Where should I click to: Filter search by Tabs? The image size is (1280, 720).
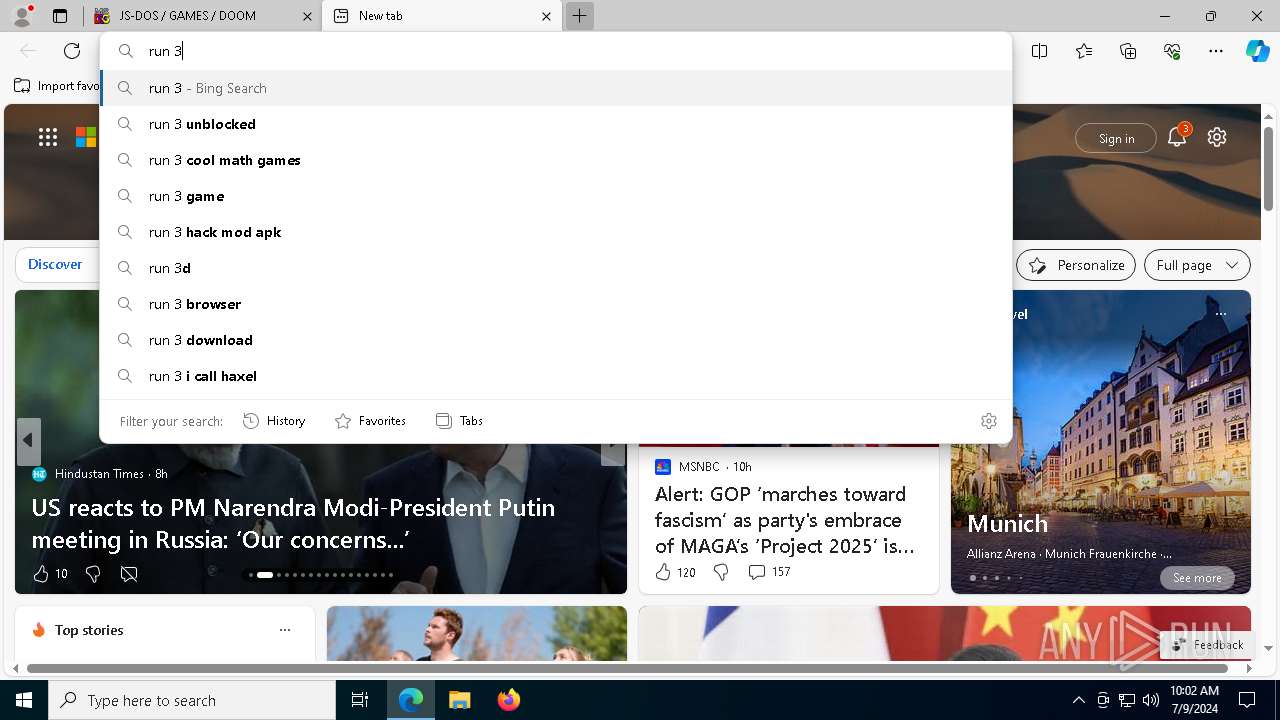[459, 421]
